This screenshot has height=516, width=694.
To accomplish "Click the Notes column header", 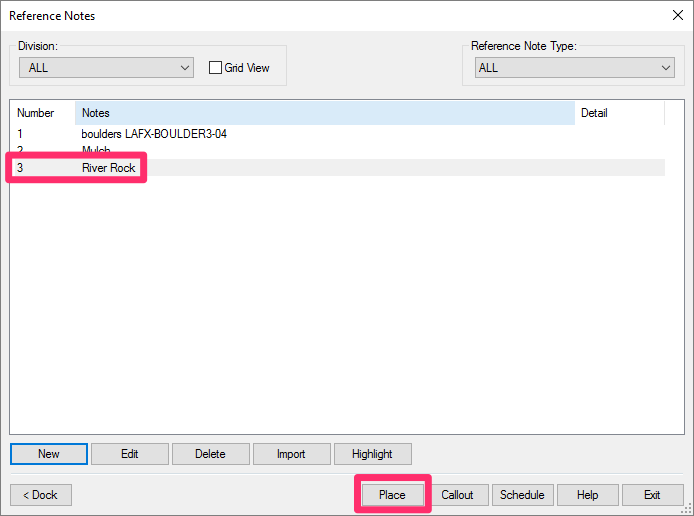I will [x=325, y=113].
